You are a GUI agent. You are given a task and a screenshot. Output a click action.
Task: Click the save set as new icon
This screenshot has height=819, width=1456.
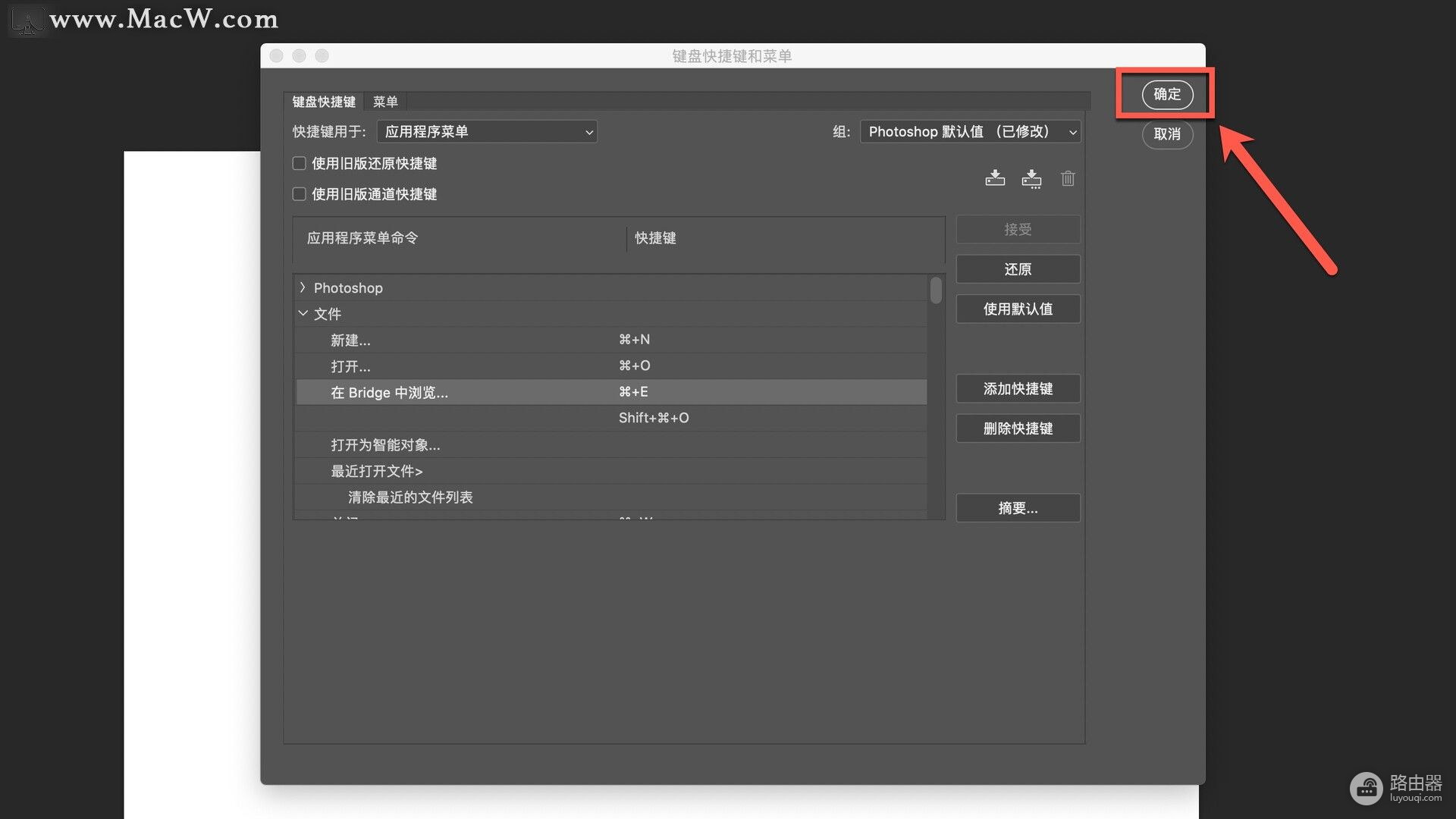click(x=1031, y=179)
